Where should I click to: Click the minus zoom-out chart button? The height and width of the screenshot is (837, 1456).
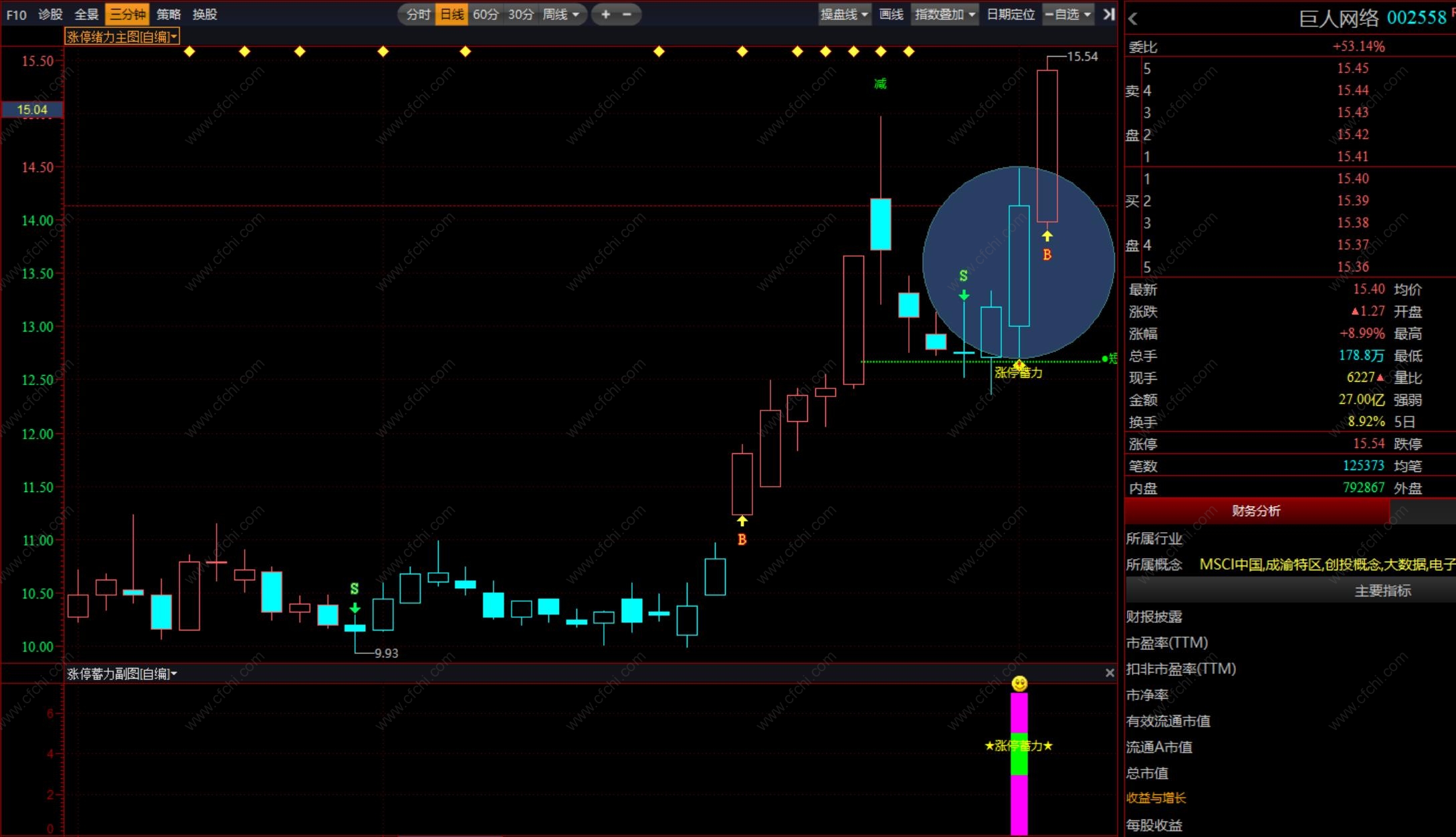[x=627, y=14]
